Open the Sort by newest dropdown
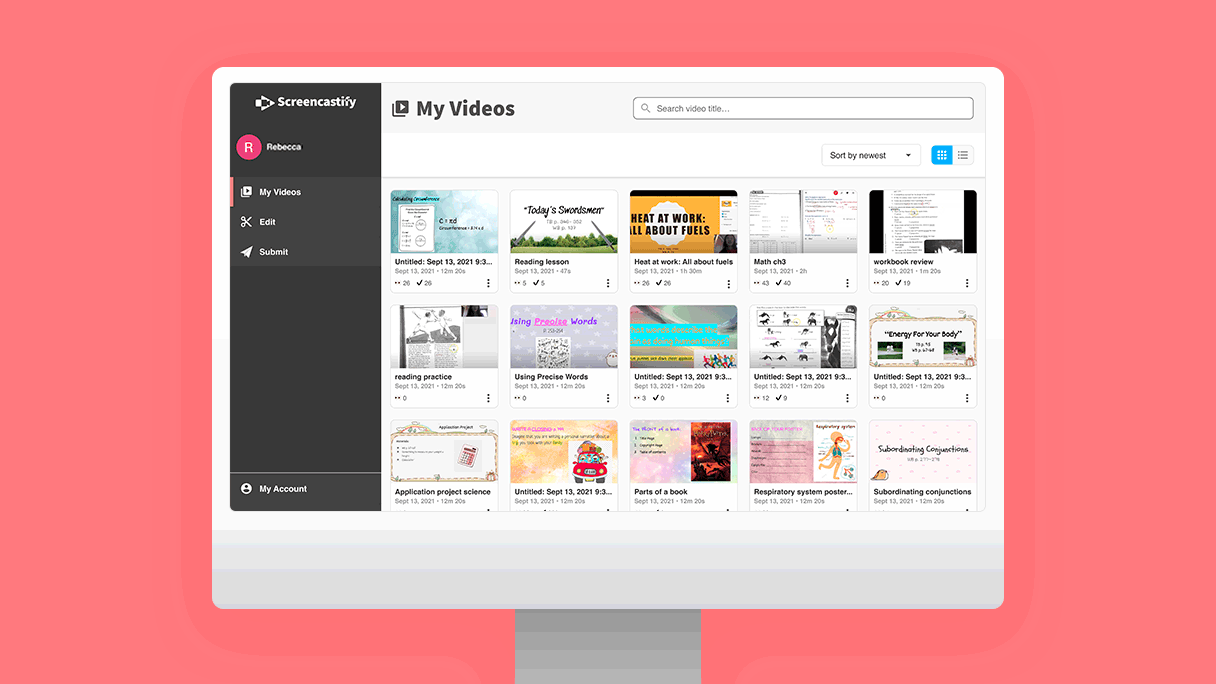The height and width of the screenshot is (684, 1216). pos(871,155)
